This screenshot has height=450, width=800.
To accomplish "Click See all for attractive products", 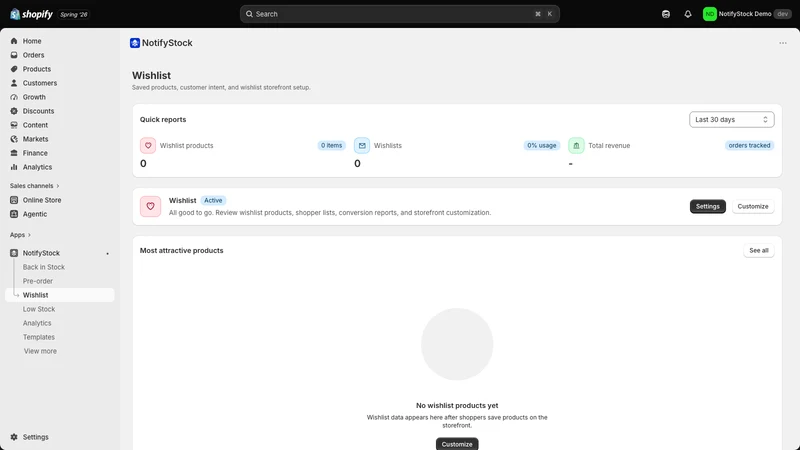I will point(758,251).
